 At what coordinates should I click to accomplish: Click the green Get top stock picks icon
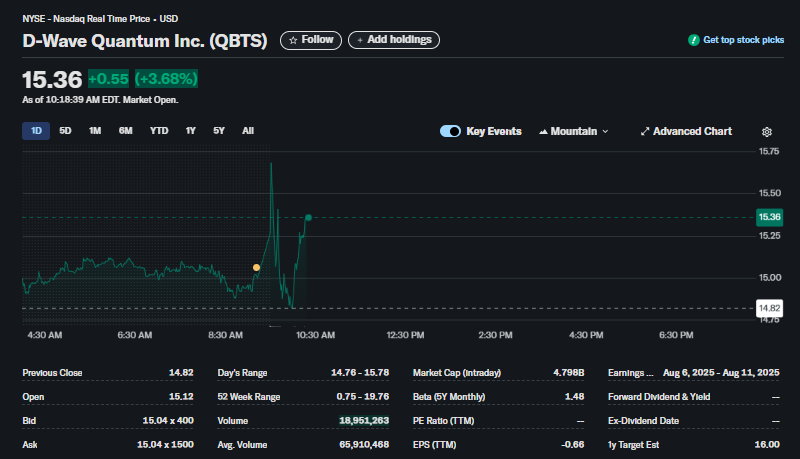[693, 40]
